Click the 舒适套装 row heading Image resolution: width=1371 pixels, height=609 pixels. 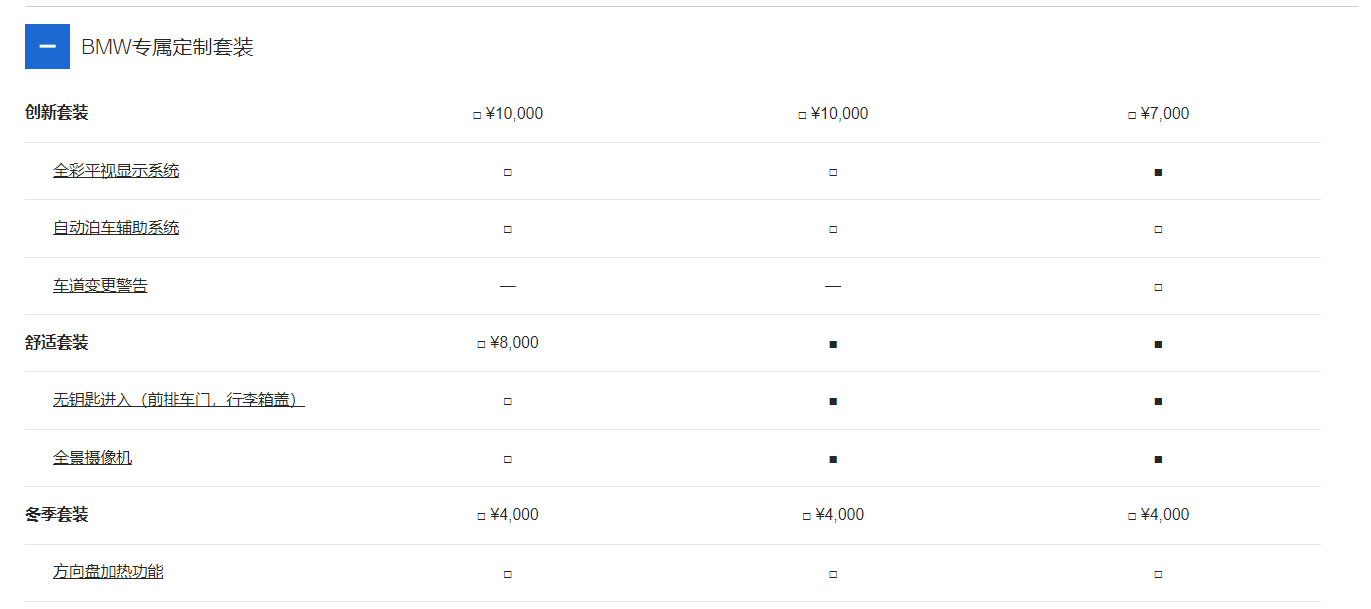click(x=57, y=343)
